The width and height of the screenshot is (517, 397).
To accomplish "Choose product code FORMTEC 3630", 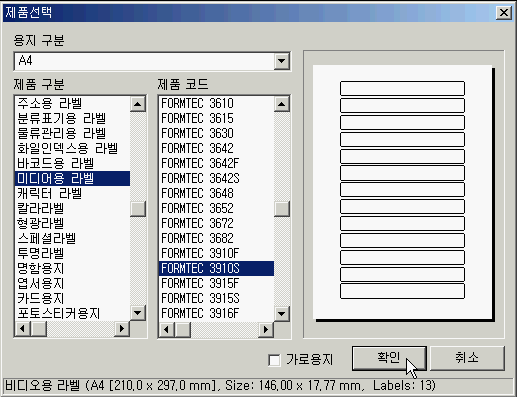I will pyautogui.click(x=216, y=133).
